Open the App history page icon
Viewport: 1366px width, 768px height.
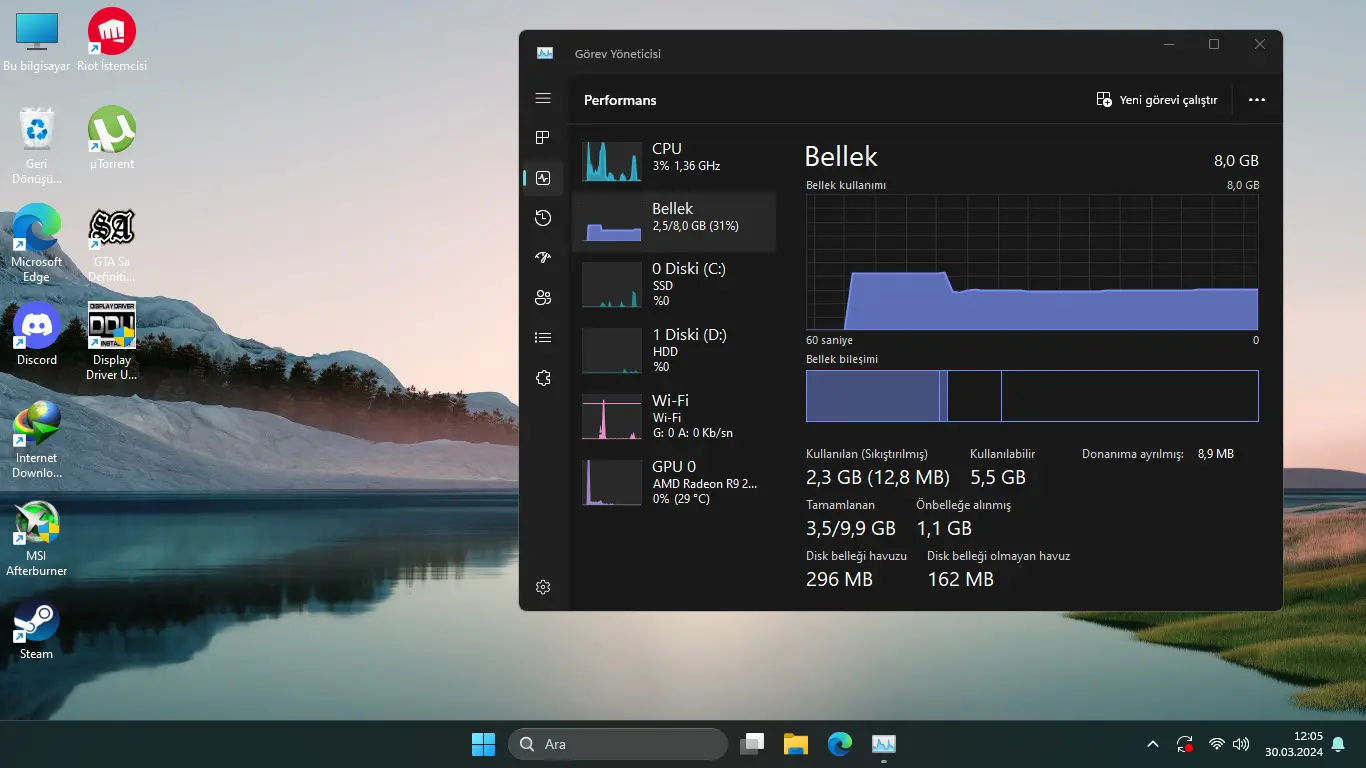(x=543, y=218)
